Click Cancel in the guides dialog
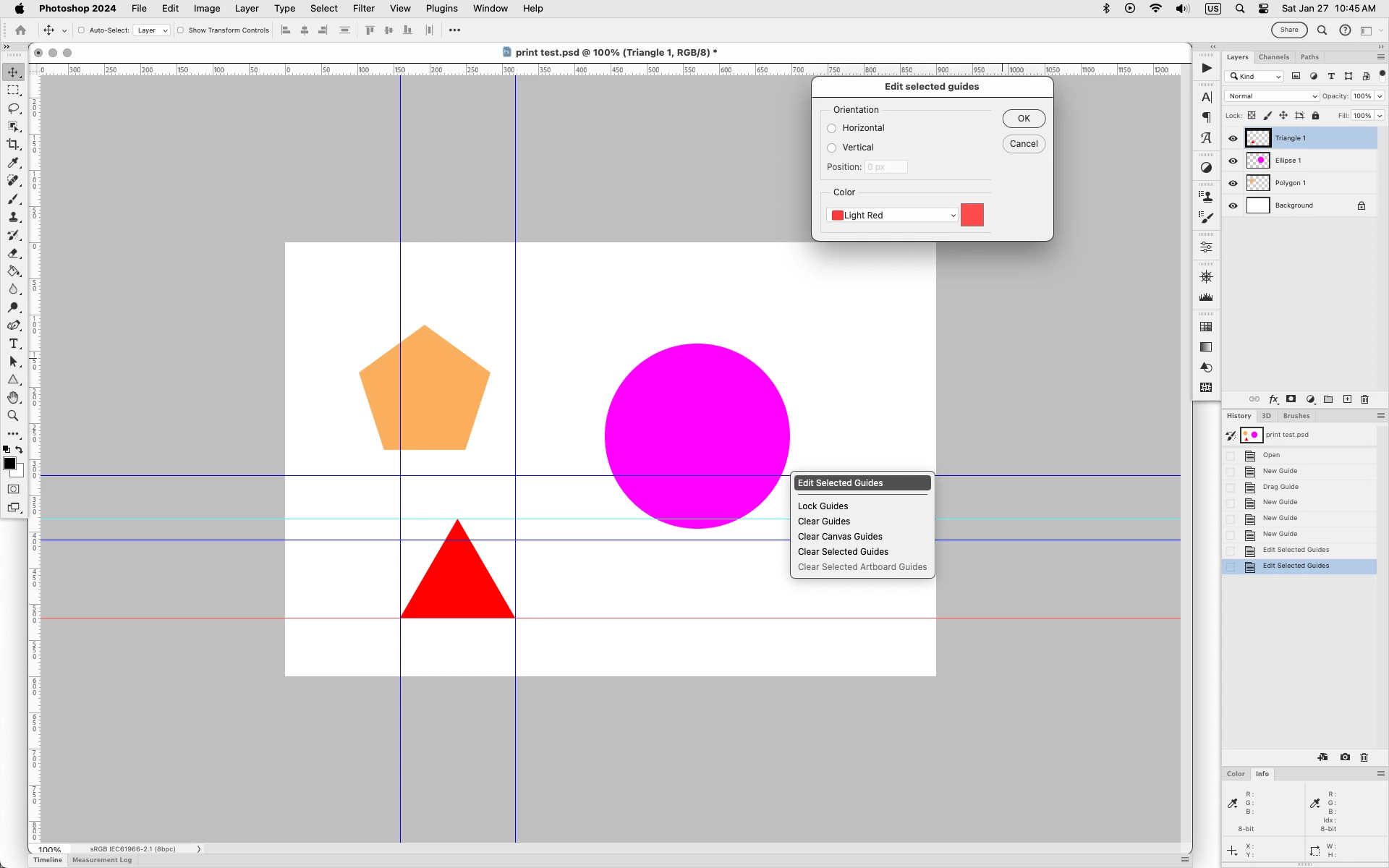 [x=1023, y=144]
